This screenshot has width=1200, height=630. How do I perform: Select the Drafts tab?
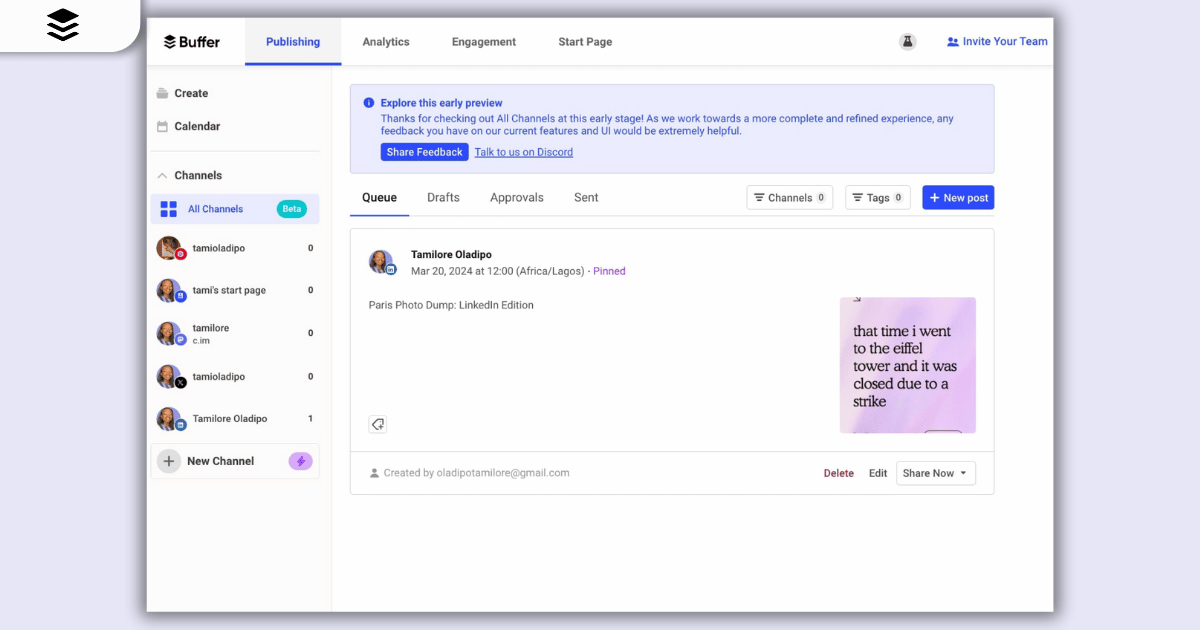pyautogui.click(x=443, y=198)
